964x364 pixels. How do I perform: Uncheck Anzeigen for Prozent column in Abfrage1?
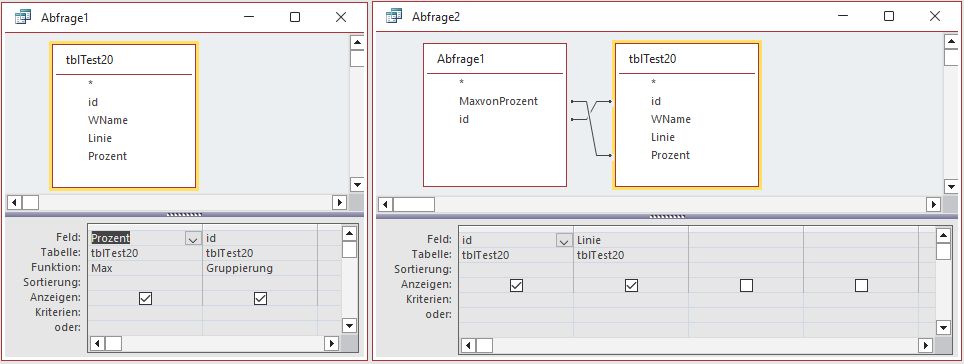pyautogui.click(x=146, y=298)
